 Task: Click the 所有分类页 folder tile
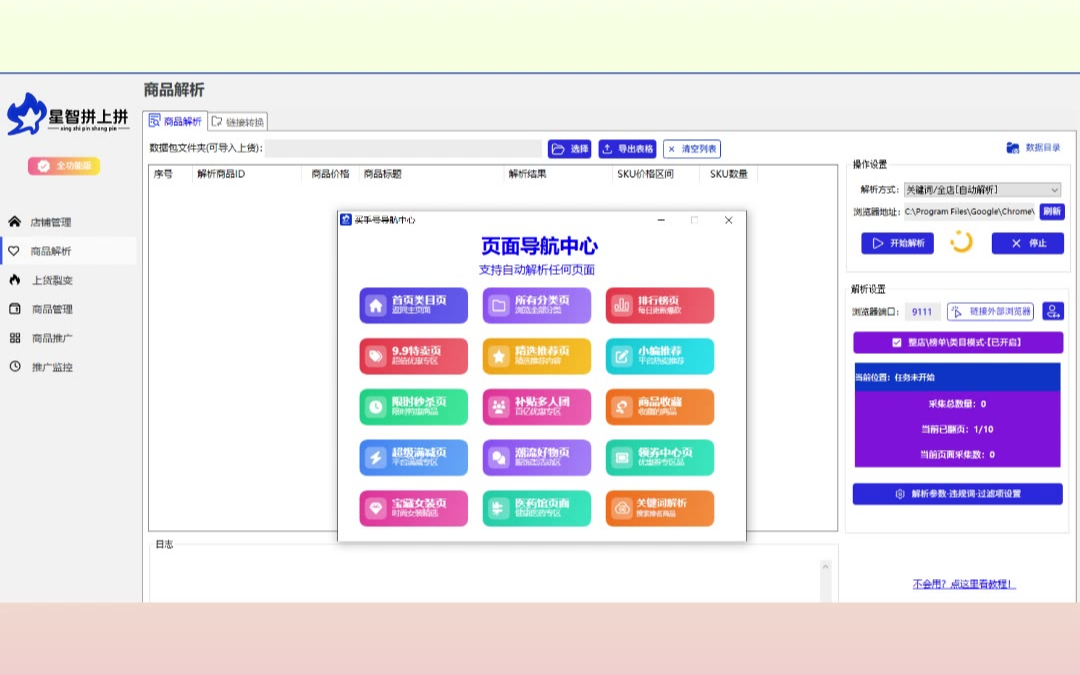(536, 305)
